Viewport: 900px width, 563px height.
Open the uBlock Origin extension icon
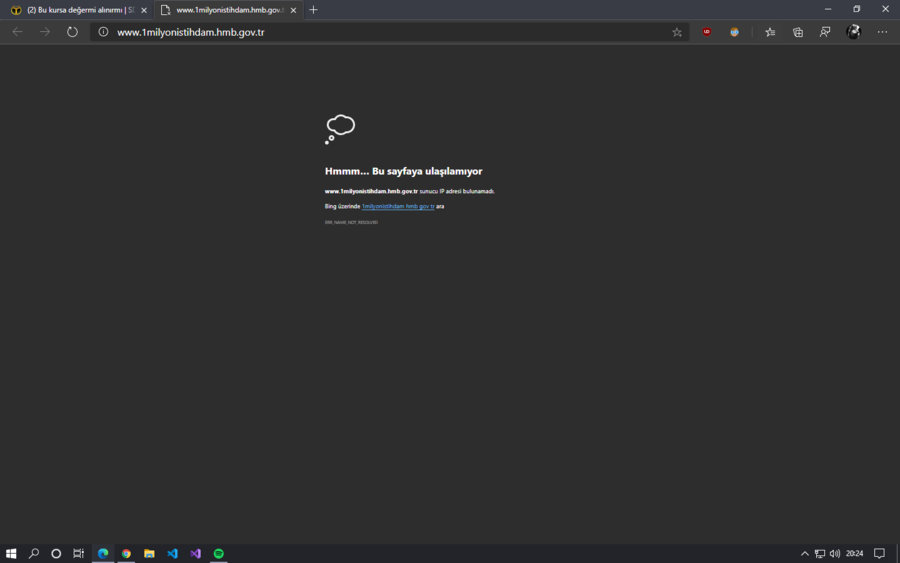(x=707, y=32)
